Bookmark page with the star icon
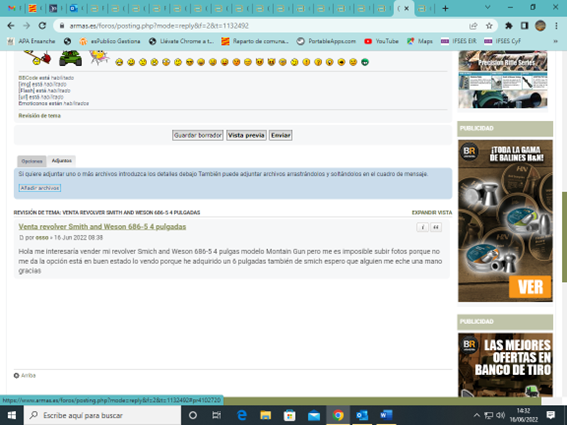567x425 pixels. (x=489, y=26)
